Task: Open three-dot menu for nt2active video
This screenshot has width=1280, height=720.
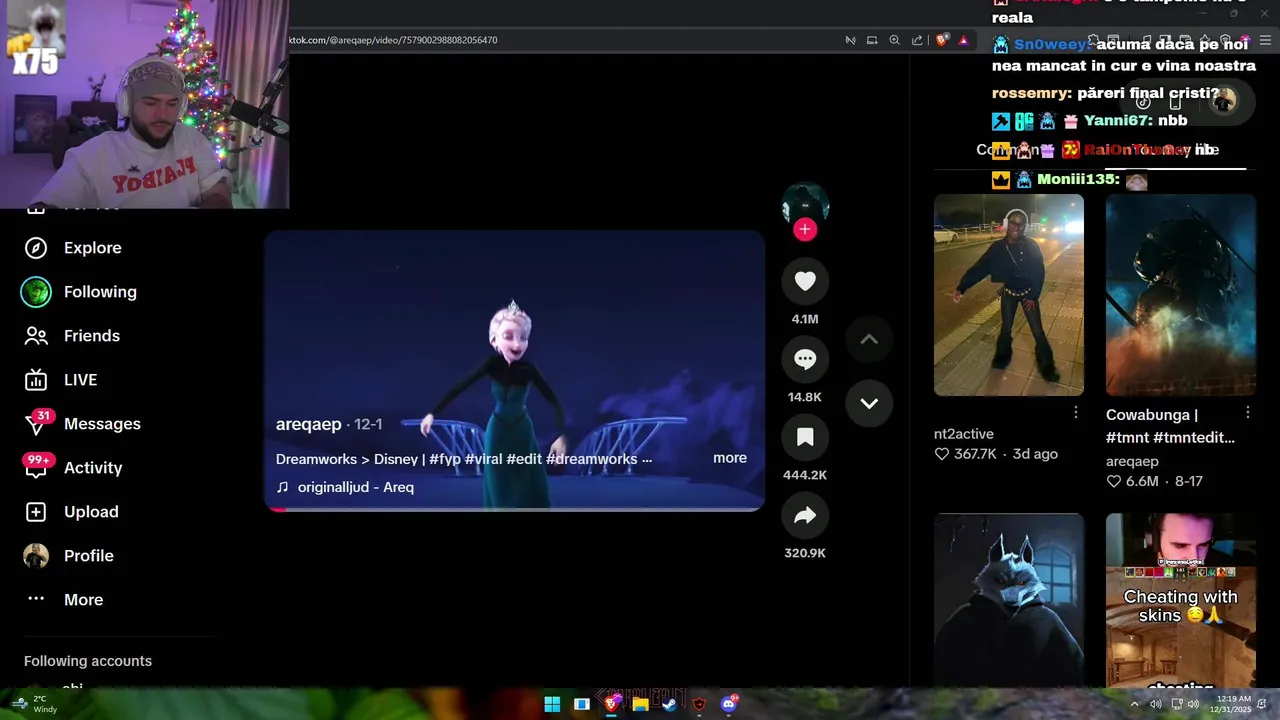Action: [1076, 413]
